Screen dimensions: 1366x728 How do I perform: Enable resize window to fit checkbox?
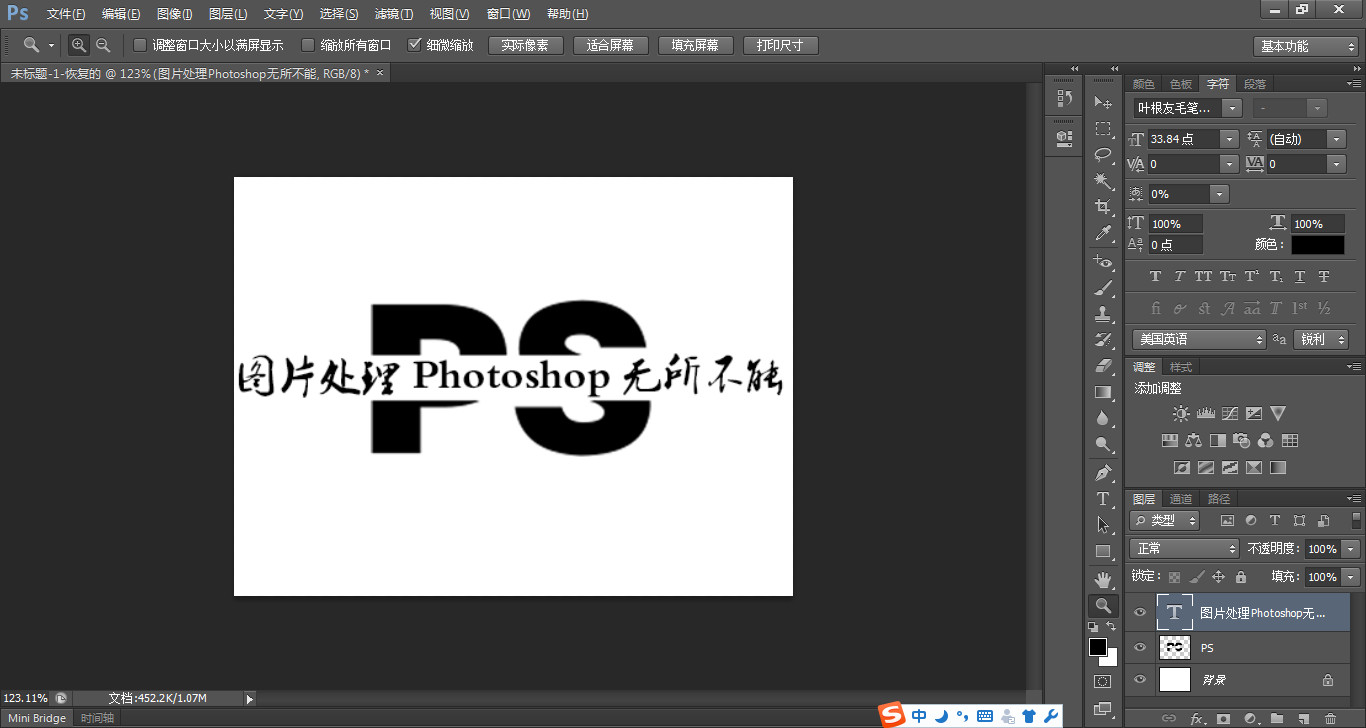(140, 45)
